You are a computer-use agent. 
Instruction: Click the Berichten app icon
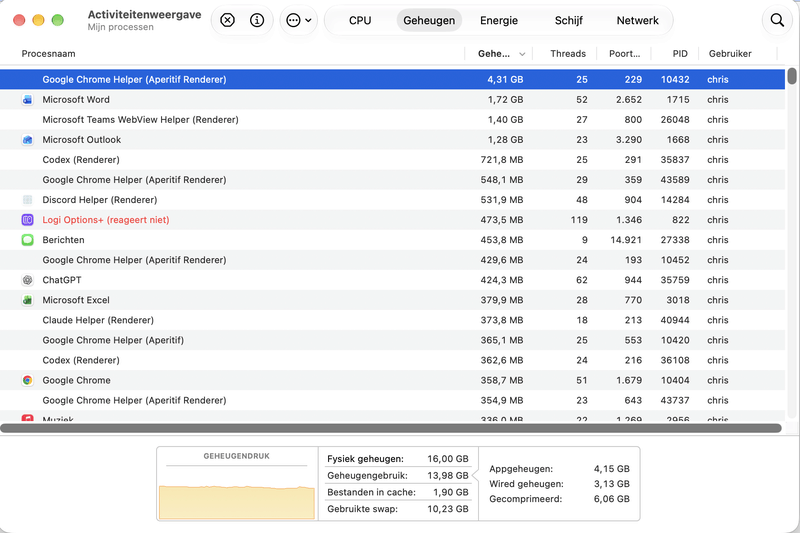click(28, 240)
